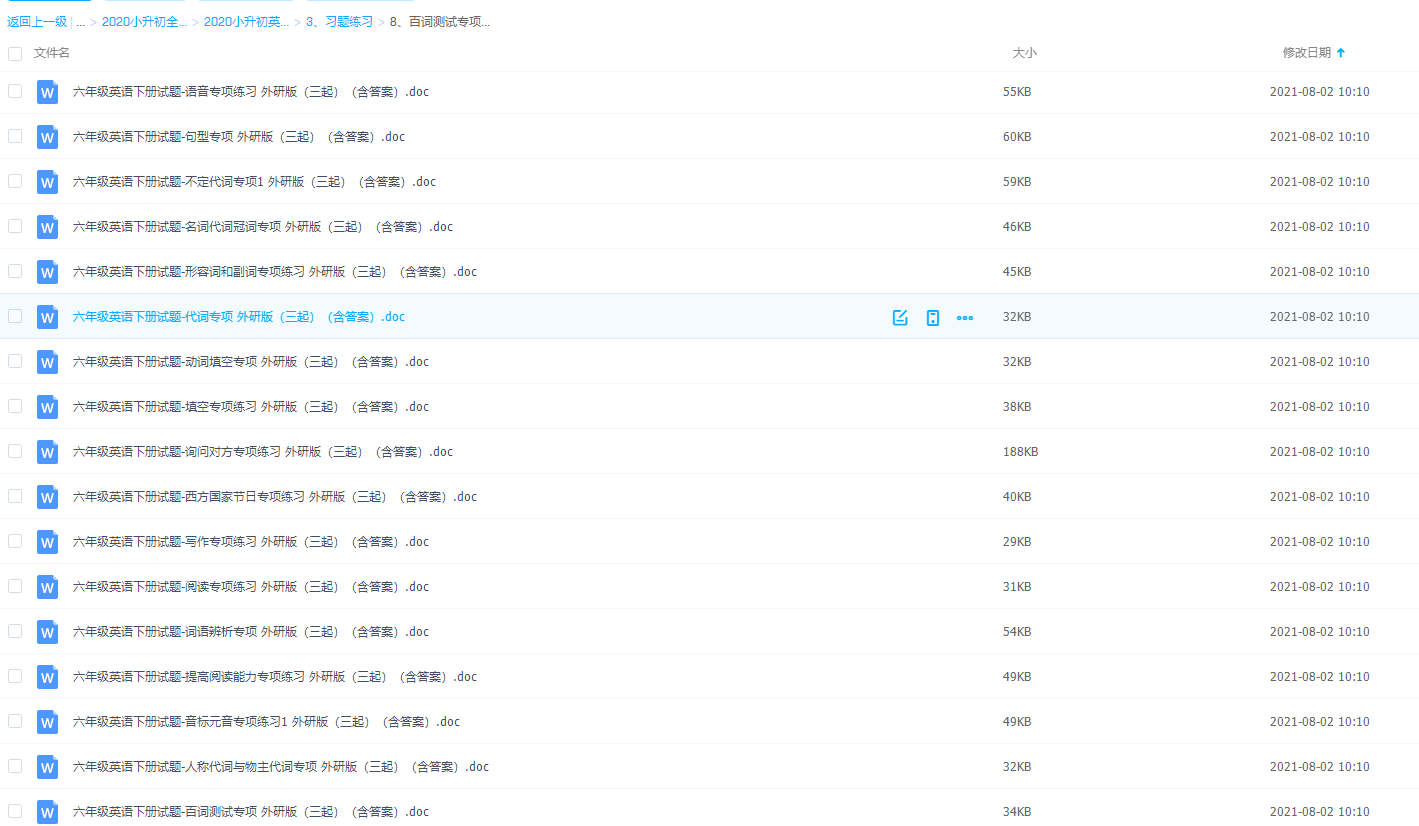Screen dimensions: 1419x826
Task: Tick the checkbox for 不定代词专项1 file
Action: pos(15,181)
